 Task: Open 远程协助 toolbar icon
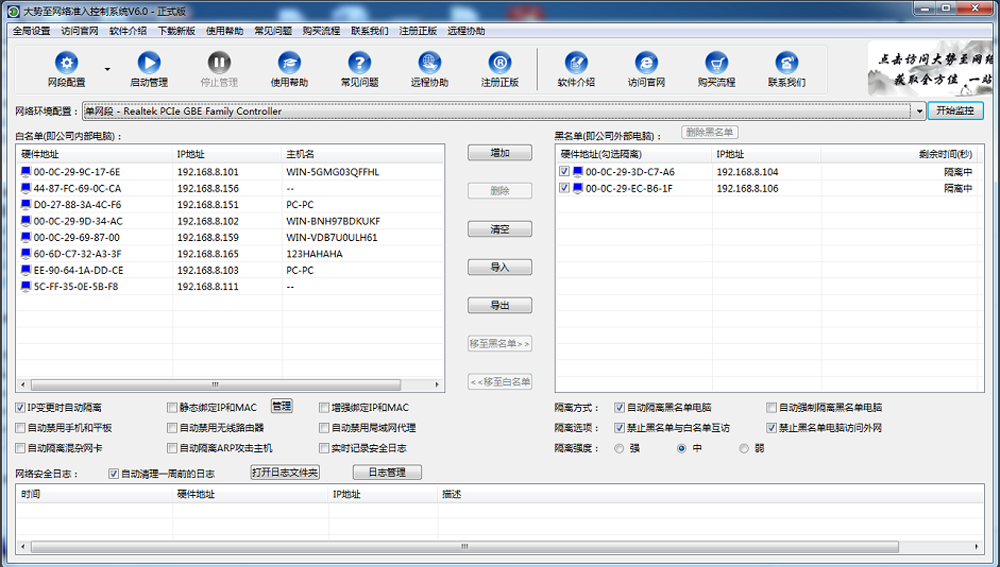point(429,63)
